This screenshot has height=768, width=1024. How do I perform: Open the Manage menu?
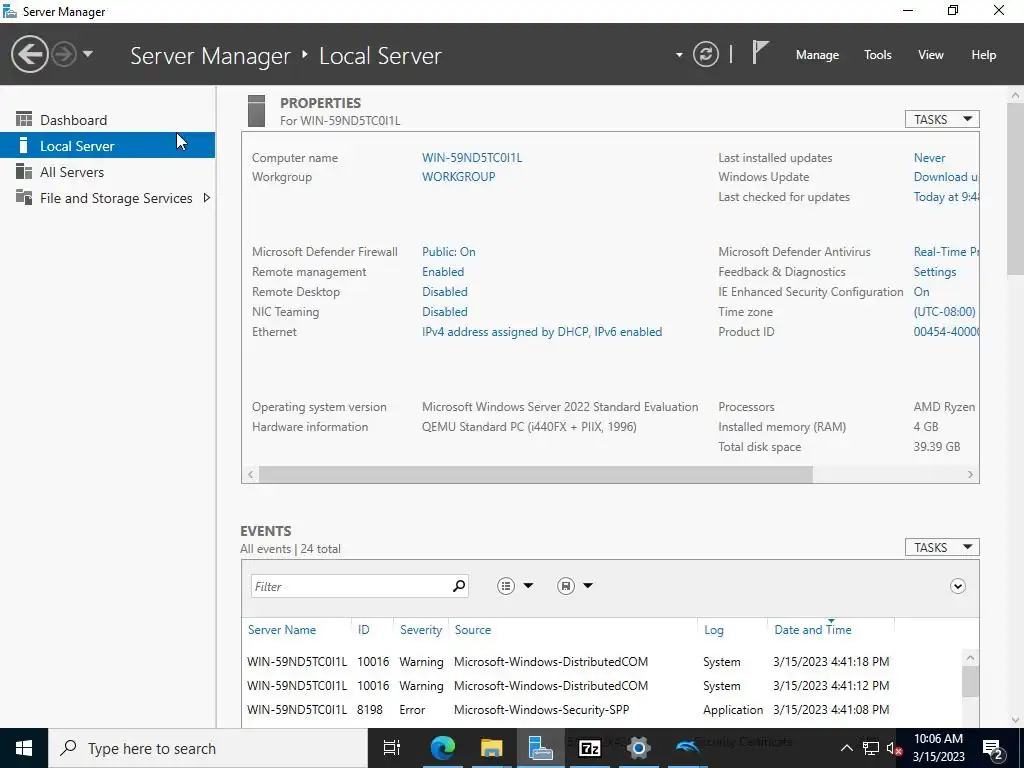tap(817, 55)
